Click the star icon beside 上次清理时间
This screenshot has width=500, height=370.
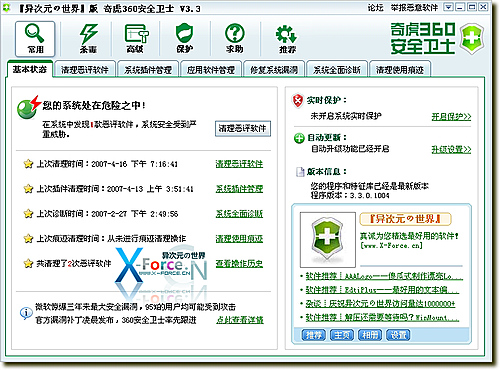click(x=28, y=164)
